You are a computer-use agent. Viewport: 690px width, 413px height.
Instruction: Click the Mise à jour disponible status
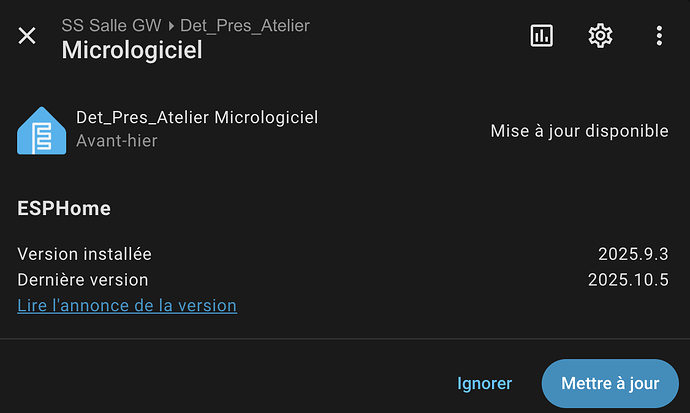579,130
